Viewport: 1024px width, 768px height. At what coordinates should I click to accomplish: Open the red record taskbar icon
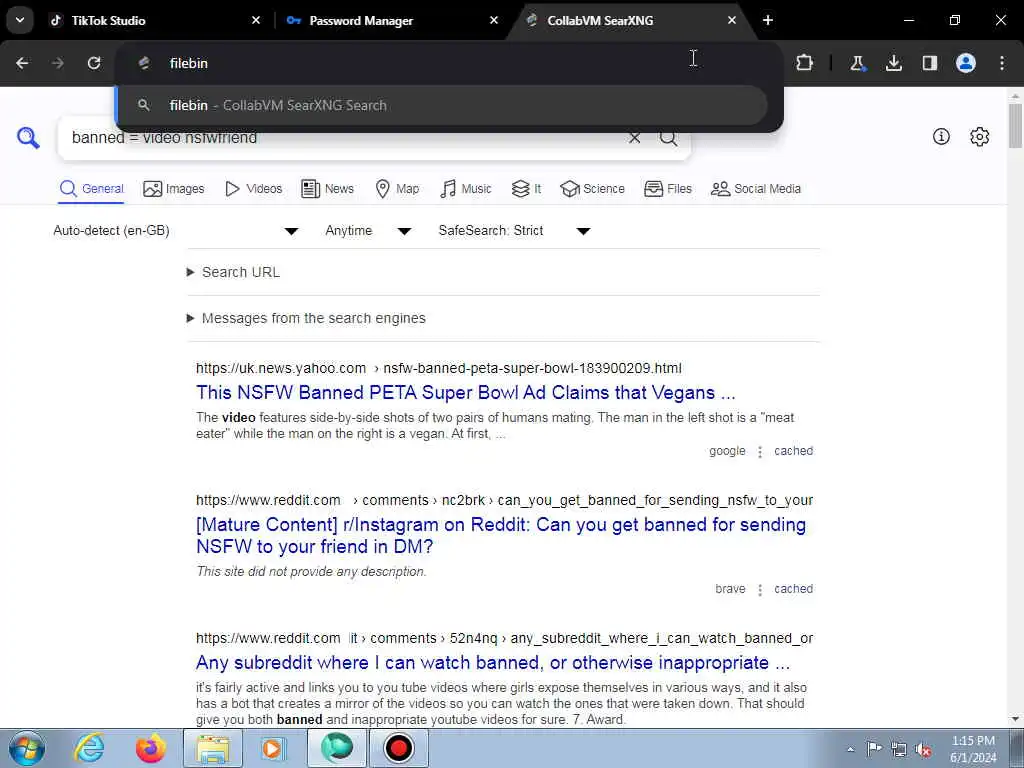398,748
